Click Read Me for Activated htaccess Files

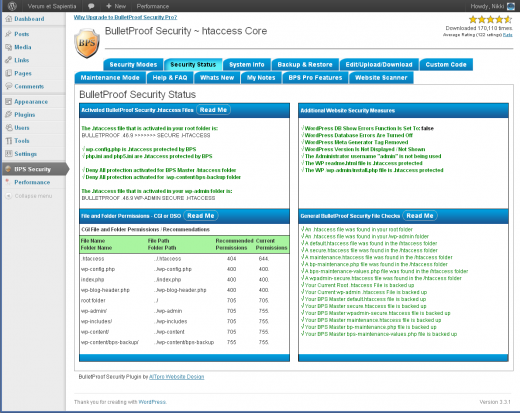tap(213, 110)
